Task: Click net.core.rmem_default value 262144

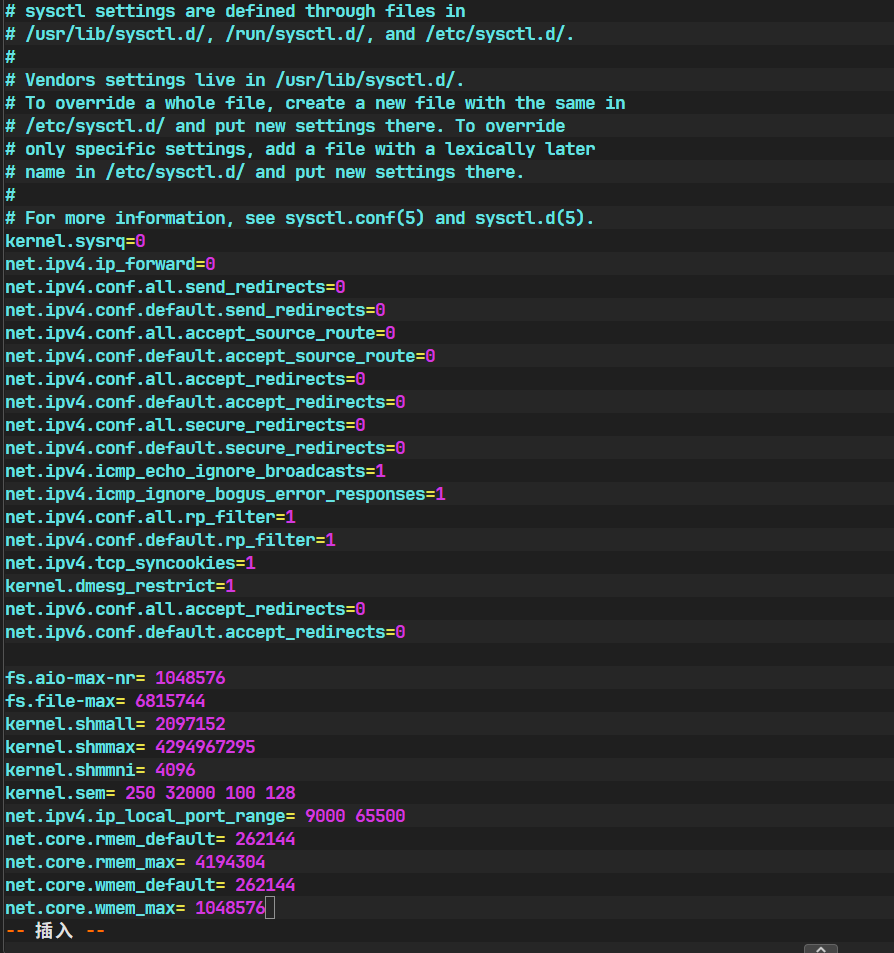Action: click(x=266, y=839)
